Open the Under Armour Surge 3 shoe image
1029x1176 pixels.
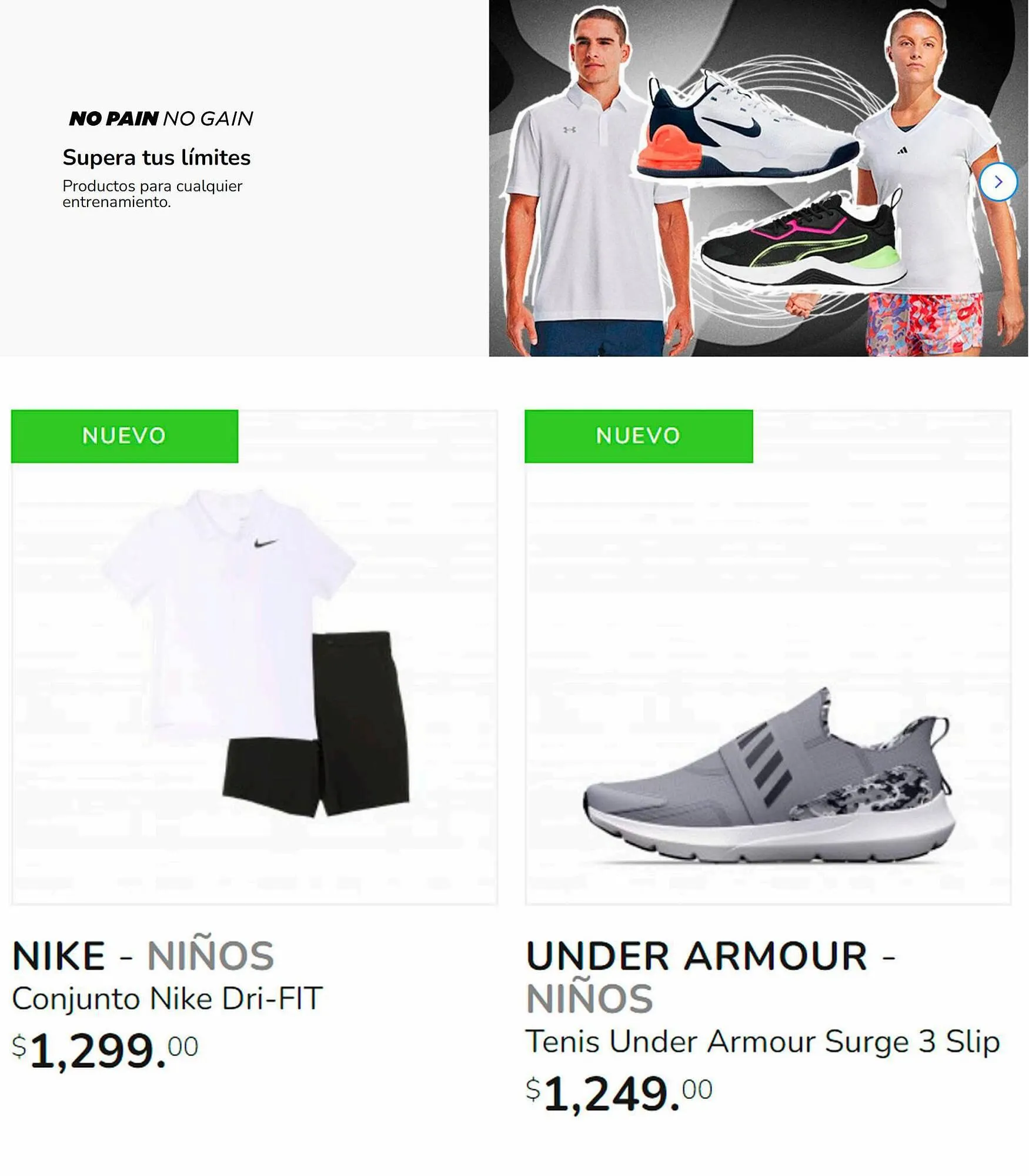click(x=768, y=657)
